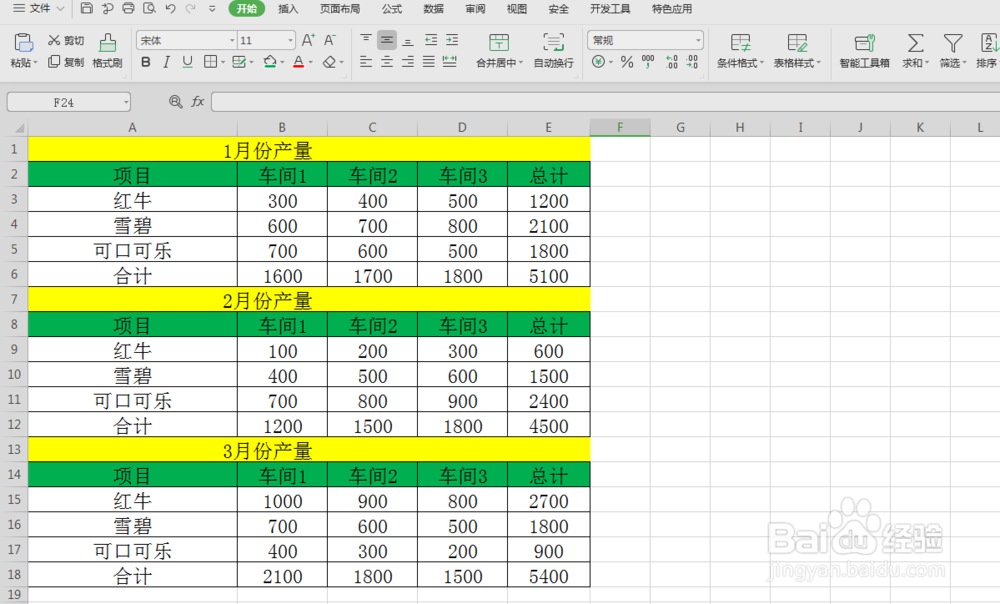Click the Table Style (表格样式) icon
The image size is (1000, 604).
point(797,43)
